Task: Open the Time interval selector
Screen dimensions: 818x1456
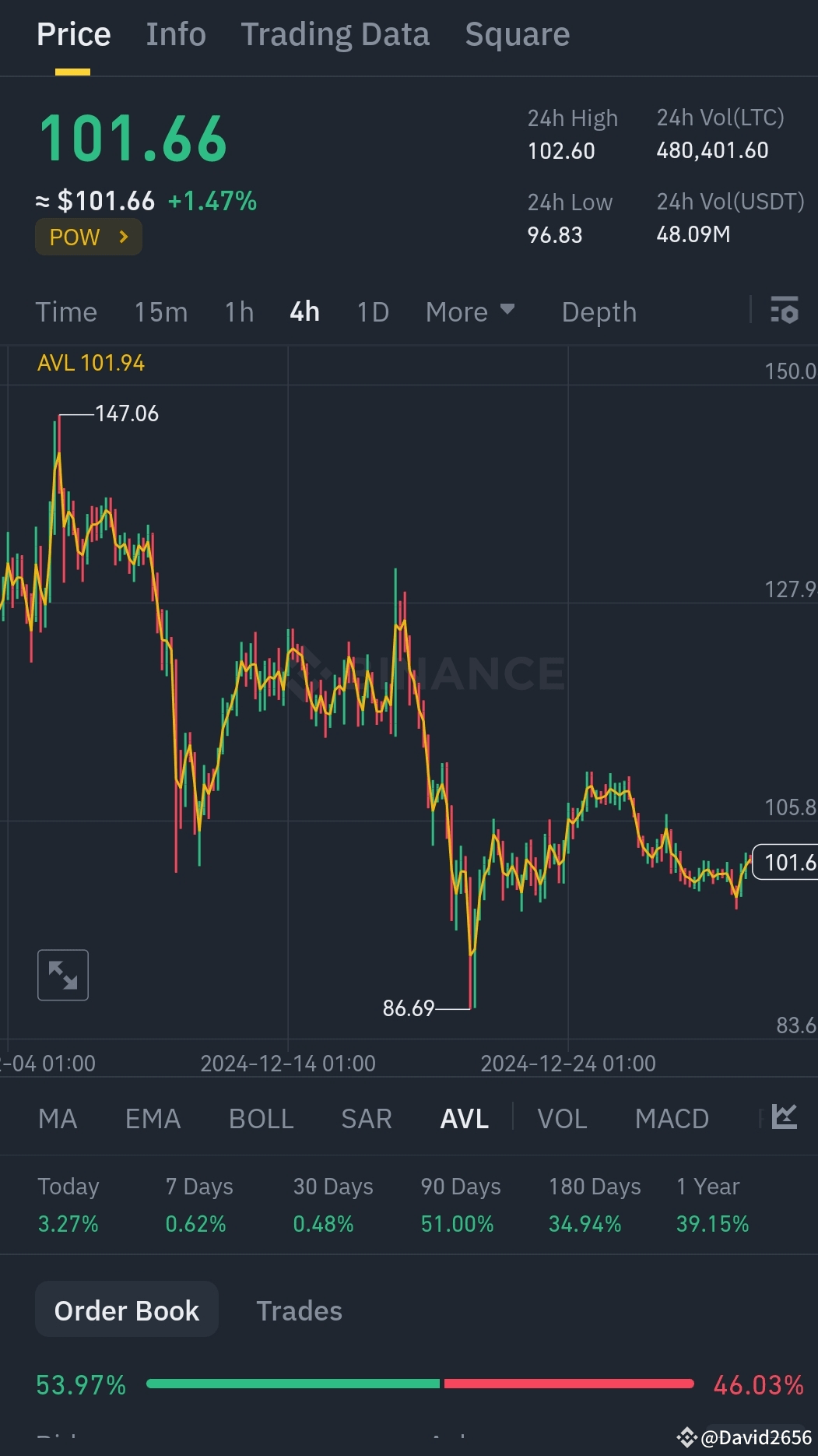Action: coord(66,311)
